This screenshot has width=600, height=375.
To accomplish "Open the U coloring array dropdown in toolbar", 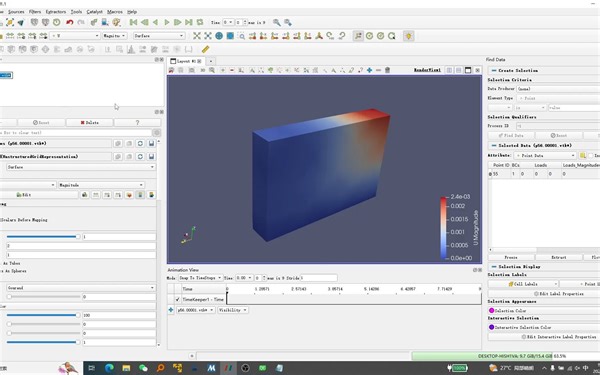I will click(x=75, y=36).
